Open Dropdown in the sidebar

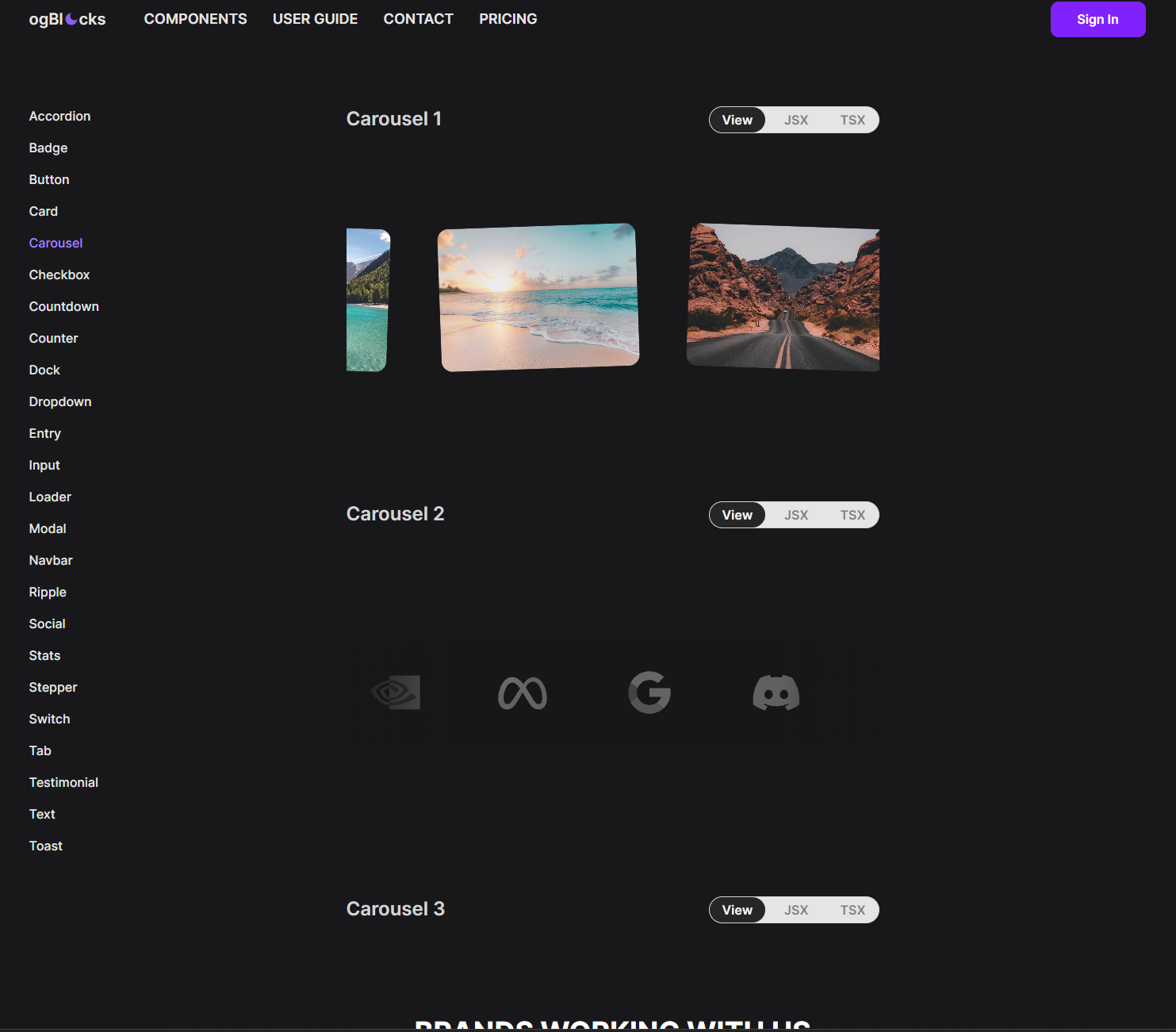[60, 401]
